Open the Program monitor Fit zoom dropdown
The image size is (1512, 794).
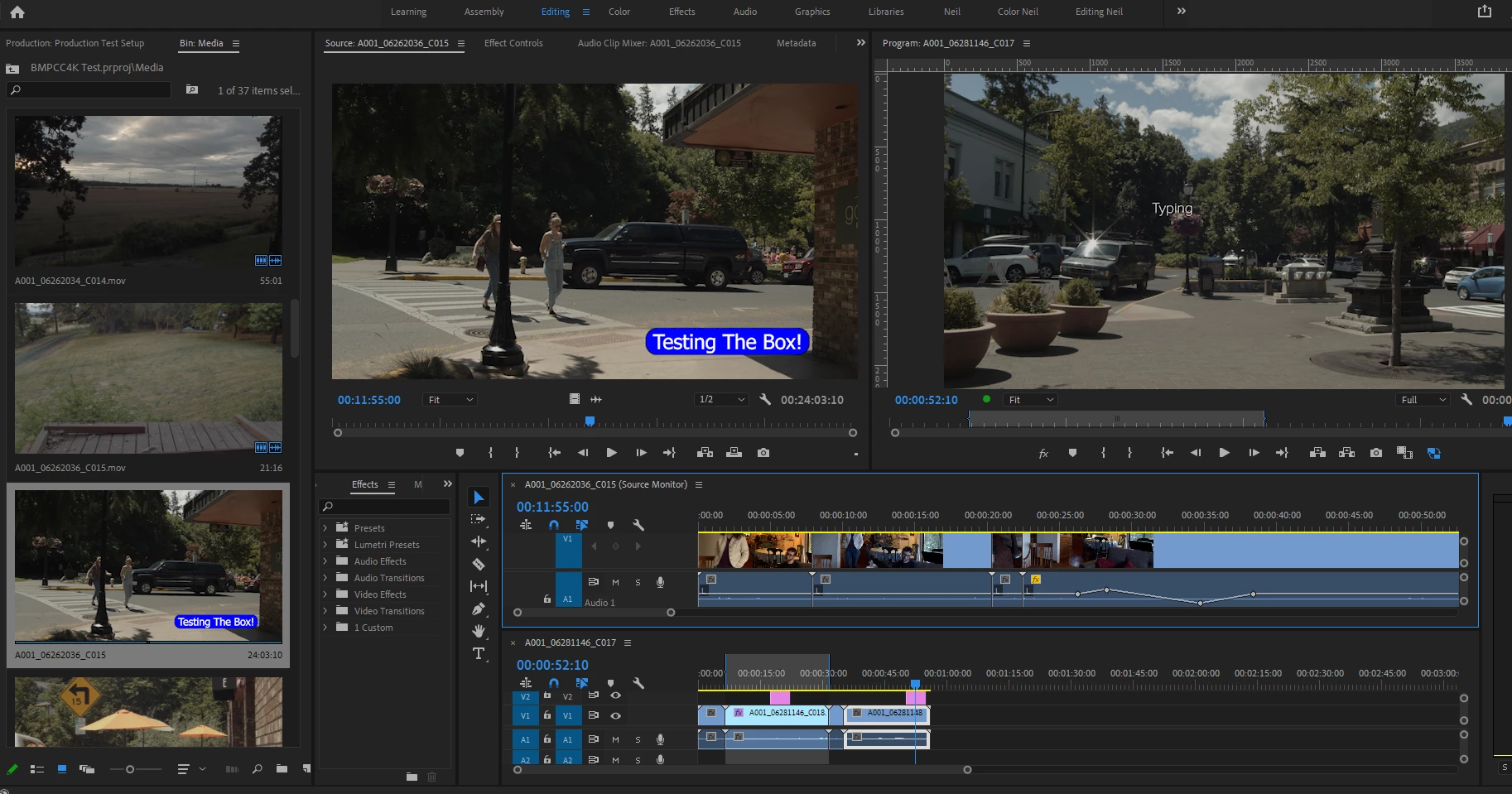[x=1030, y=400]
